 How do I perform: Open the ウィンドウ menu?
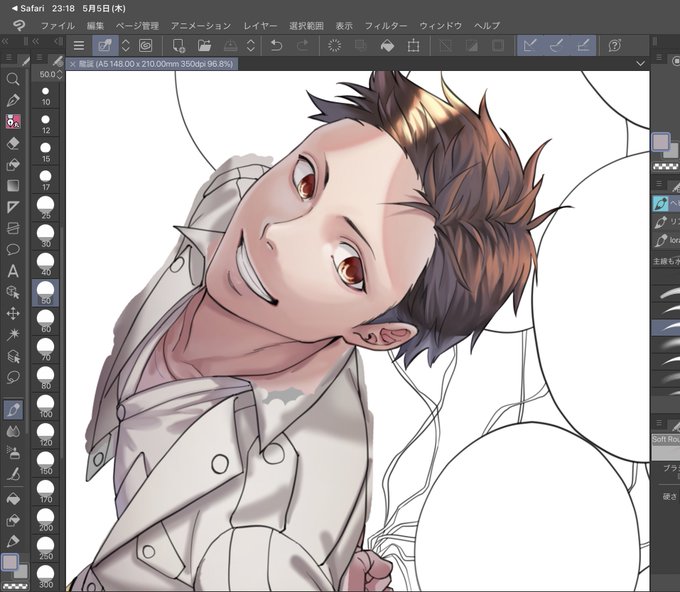[x=441, y=26]
